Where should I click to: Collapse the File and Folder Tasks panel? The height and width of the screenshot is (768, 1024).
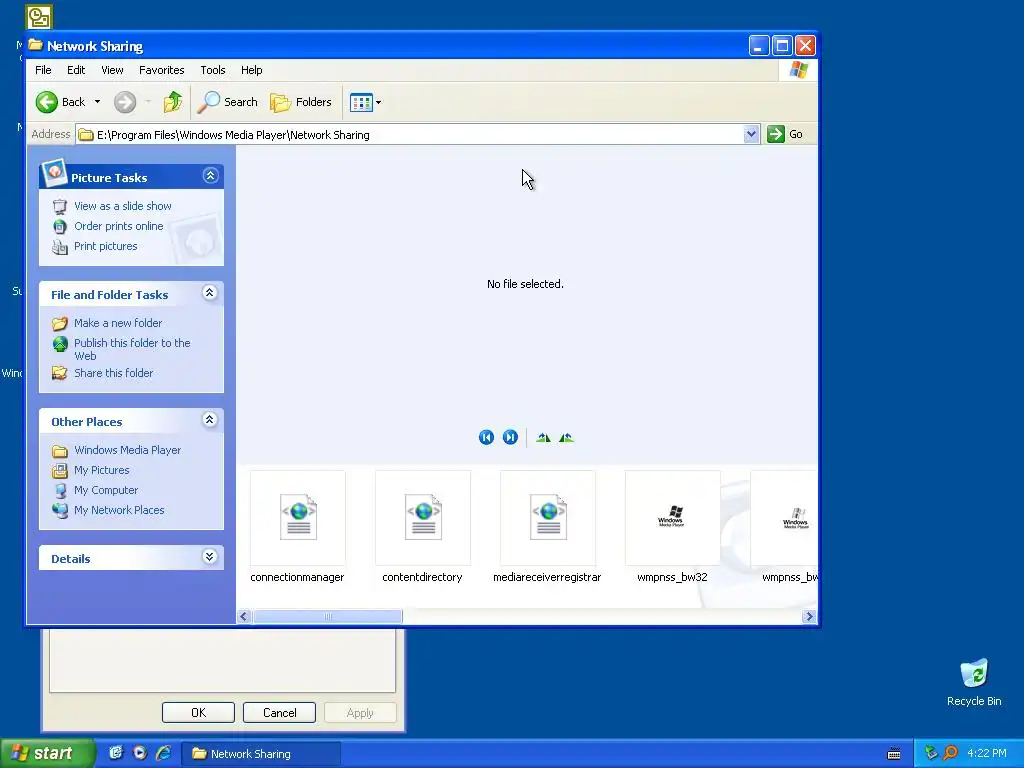point(210,293)
